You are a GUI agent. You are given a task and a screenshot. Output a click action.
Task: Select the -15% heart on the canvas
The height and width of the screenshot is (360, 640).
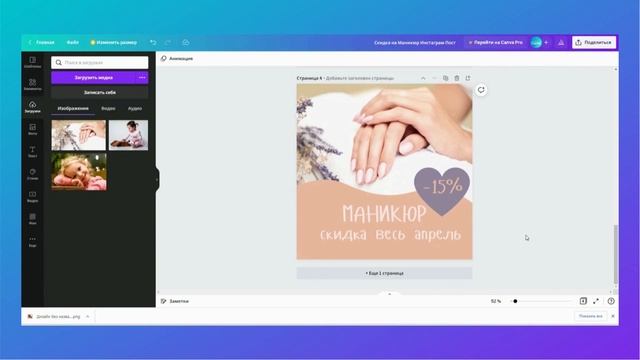coord(442,190)
